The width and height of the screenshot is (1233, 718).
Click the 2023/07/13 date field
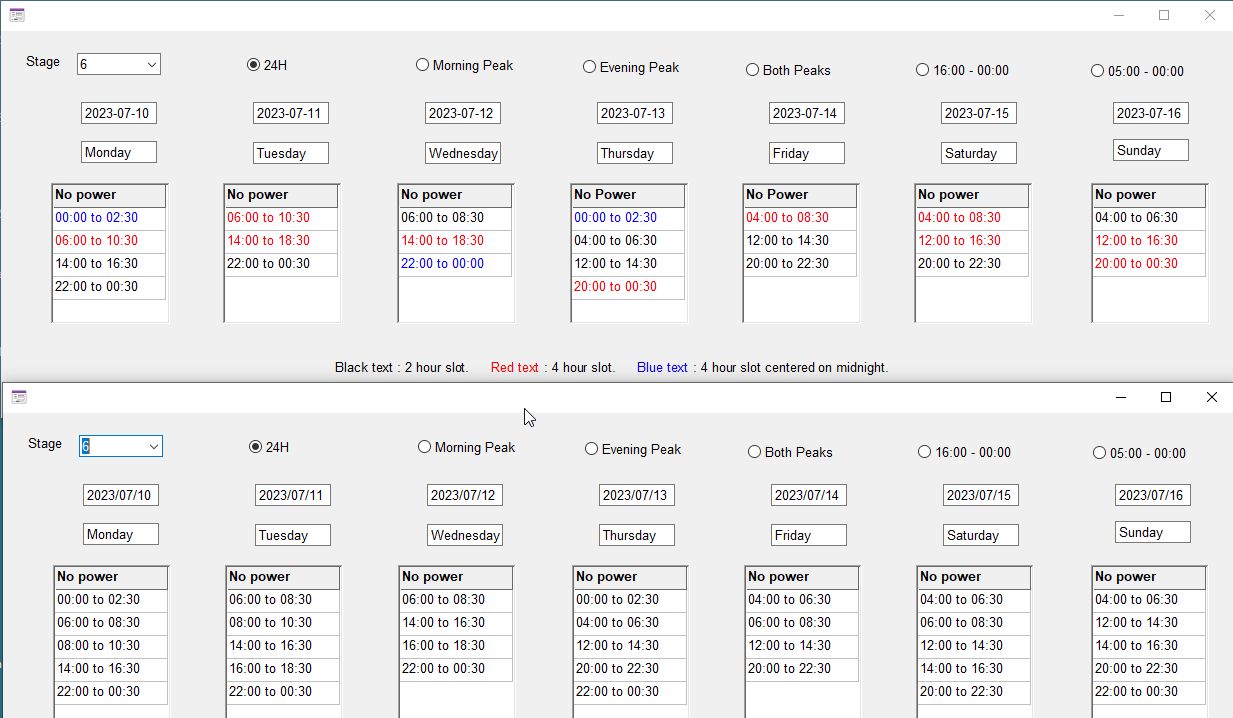(x=636, y=495)
